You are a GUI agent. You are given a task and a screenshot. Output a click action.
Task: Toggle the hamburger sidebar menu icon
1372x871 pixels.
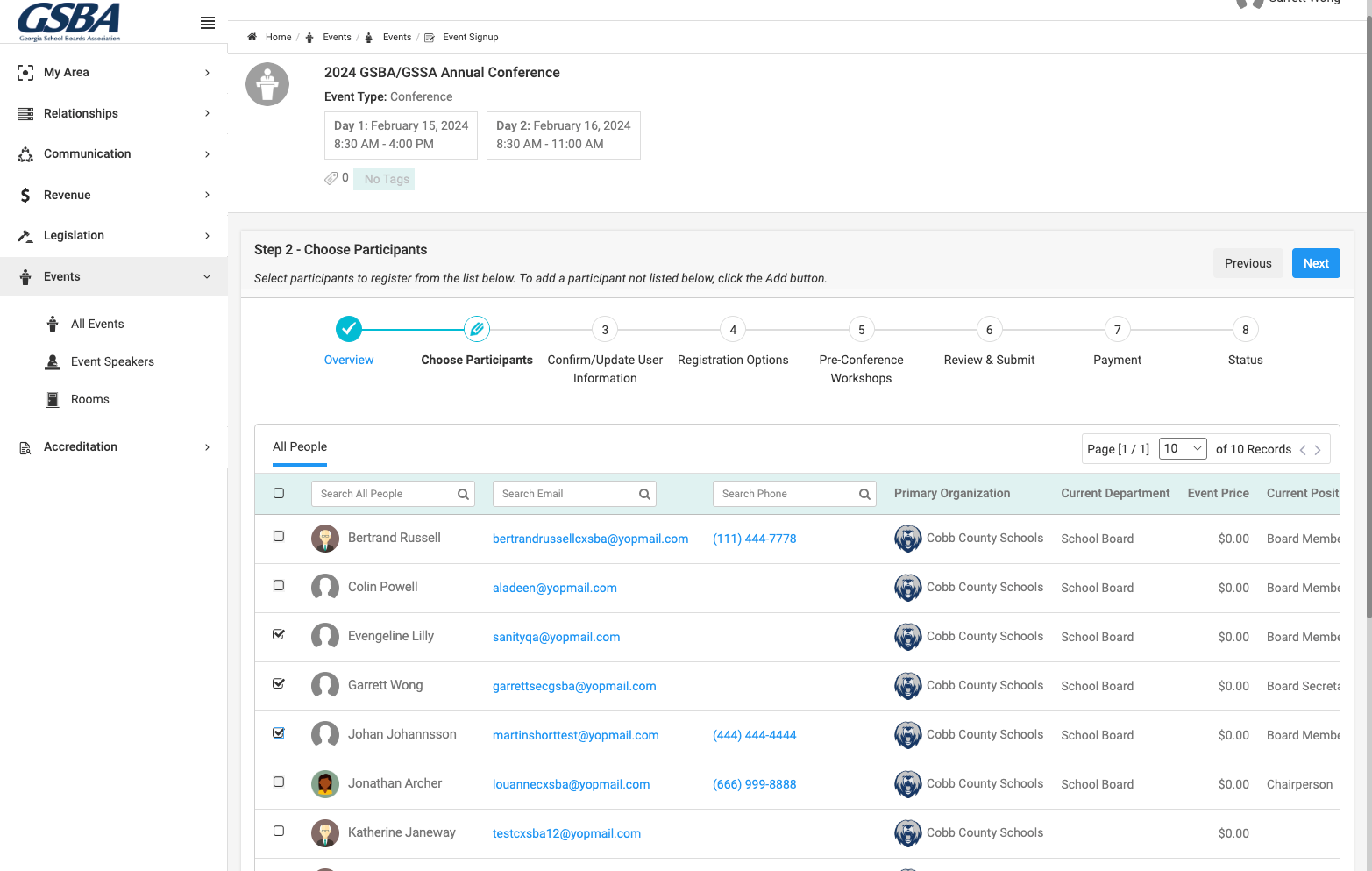(208, 23)
